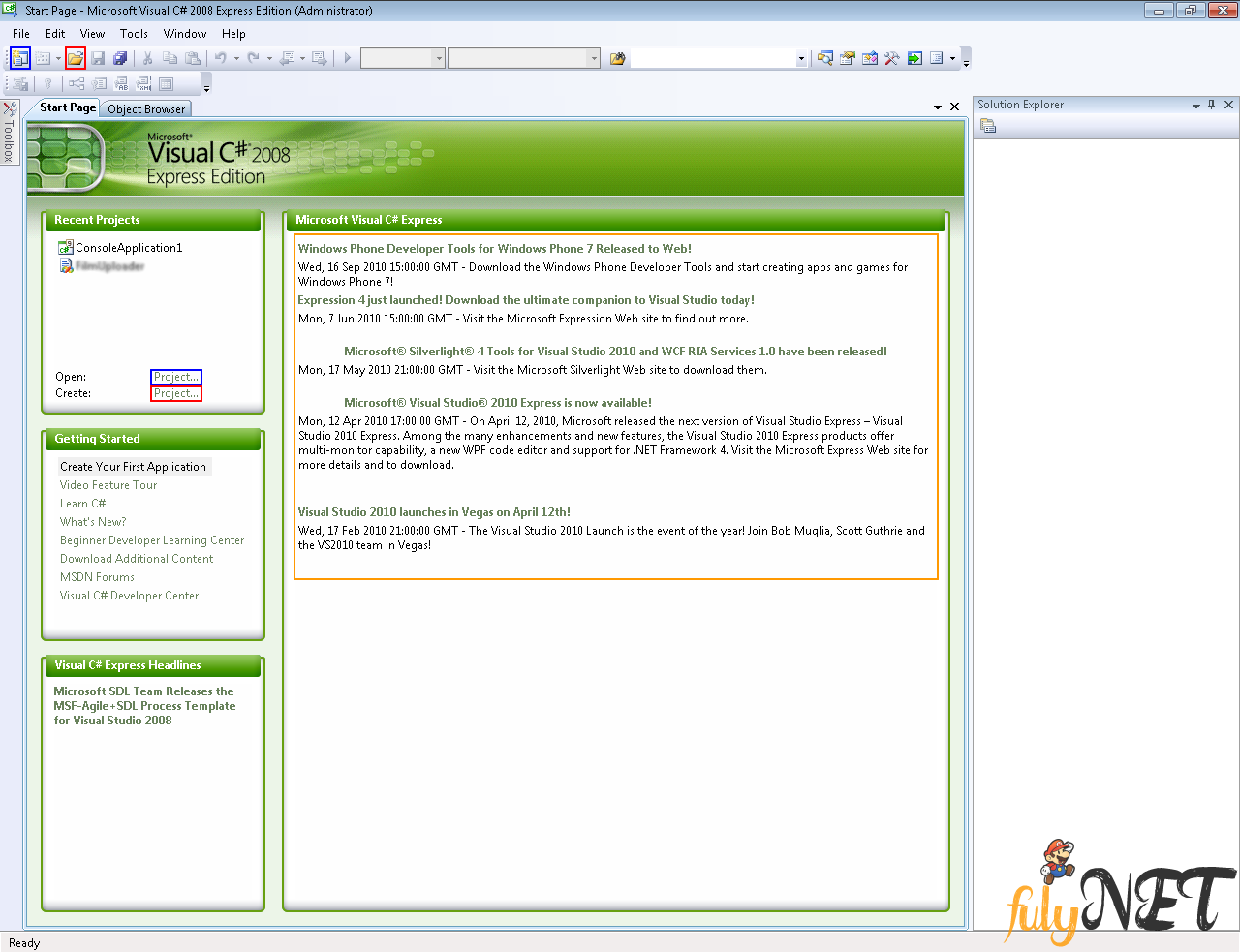Screen dimensions: 1240x952
Task: Click Download Additional Content link
Action: point(137,559)
